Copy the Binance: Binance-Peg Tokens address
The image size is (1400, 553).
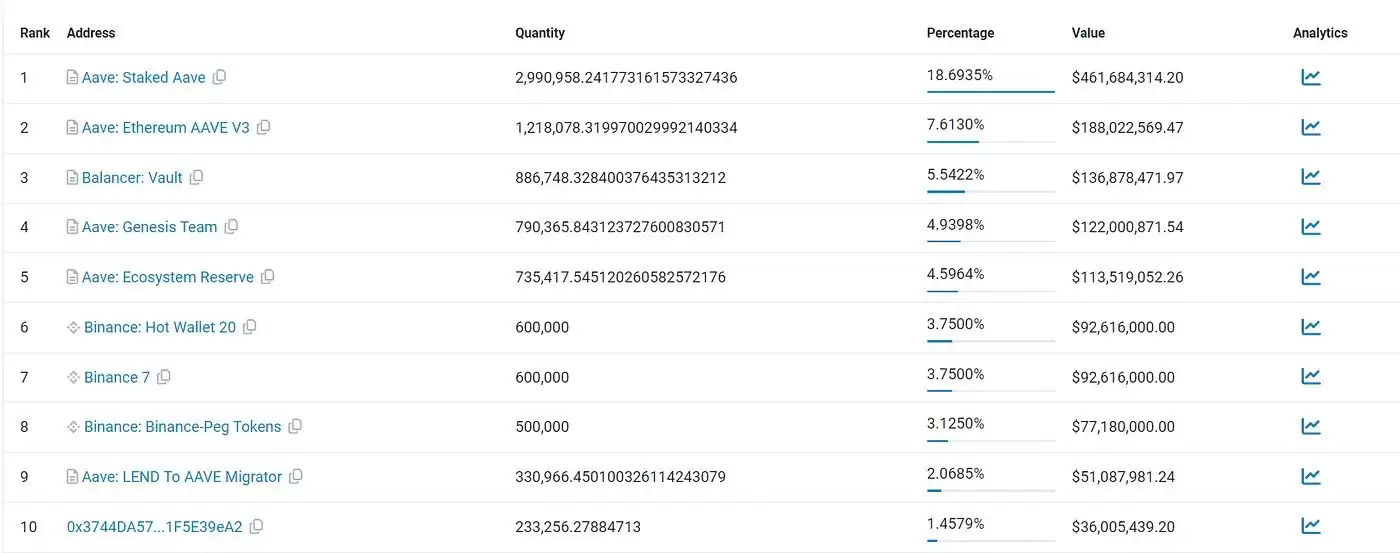[295, 427]
